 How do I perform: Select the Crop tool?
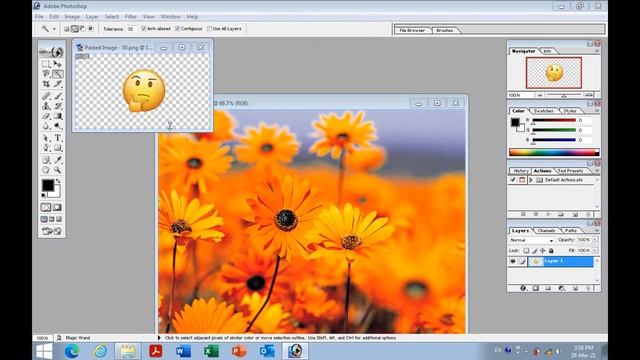[46, 84]
